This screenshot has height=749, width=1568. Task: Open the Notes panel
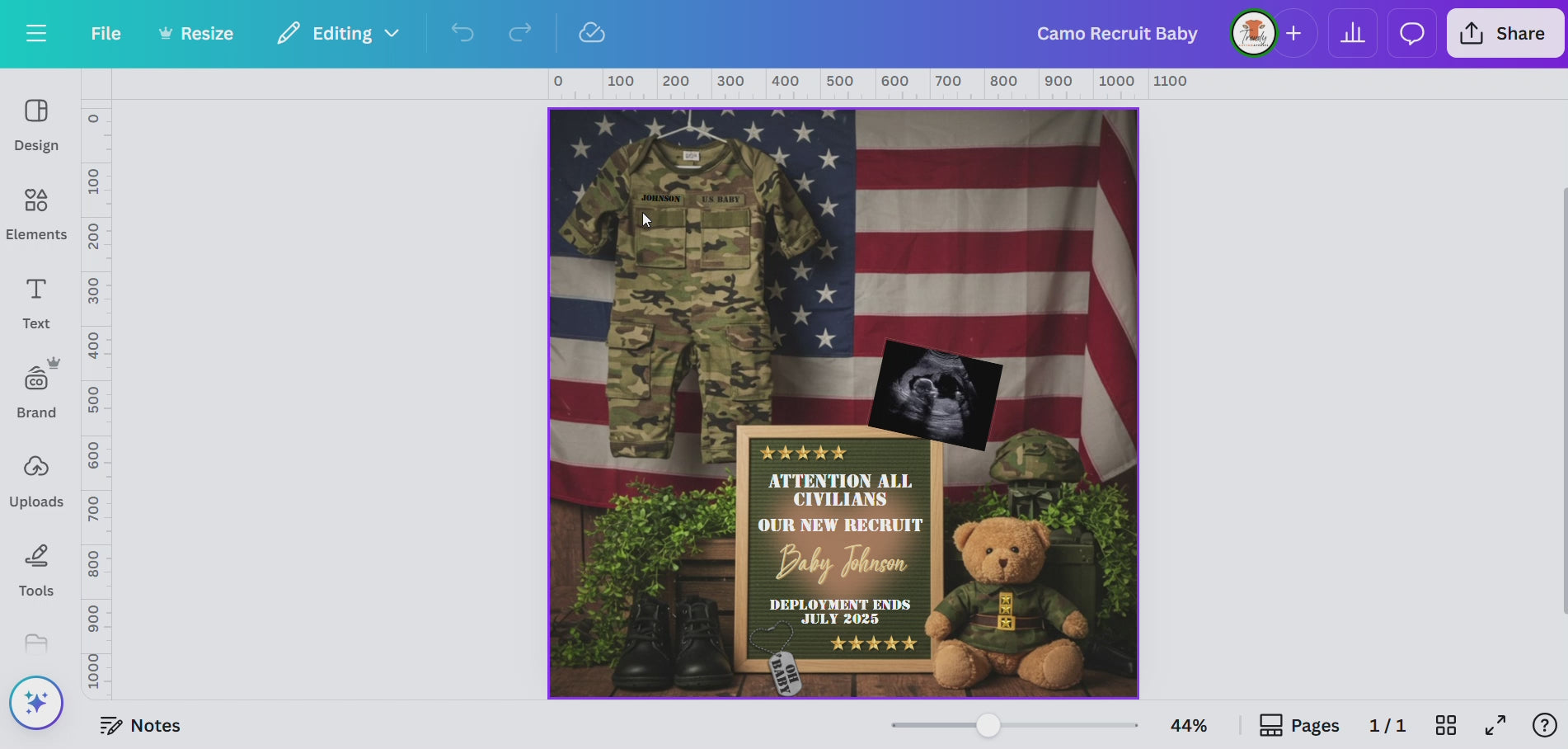point(140,726)
